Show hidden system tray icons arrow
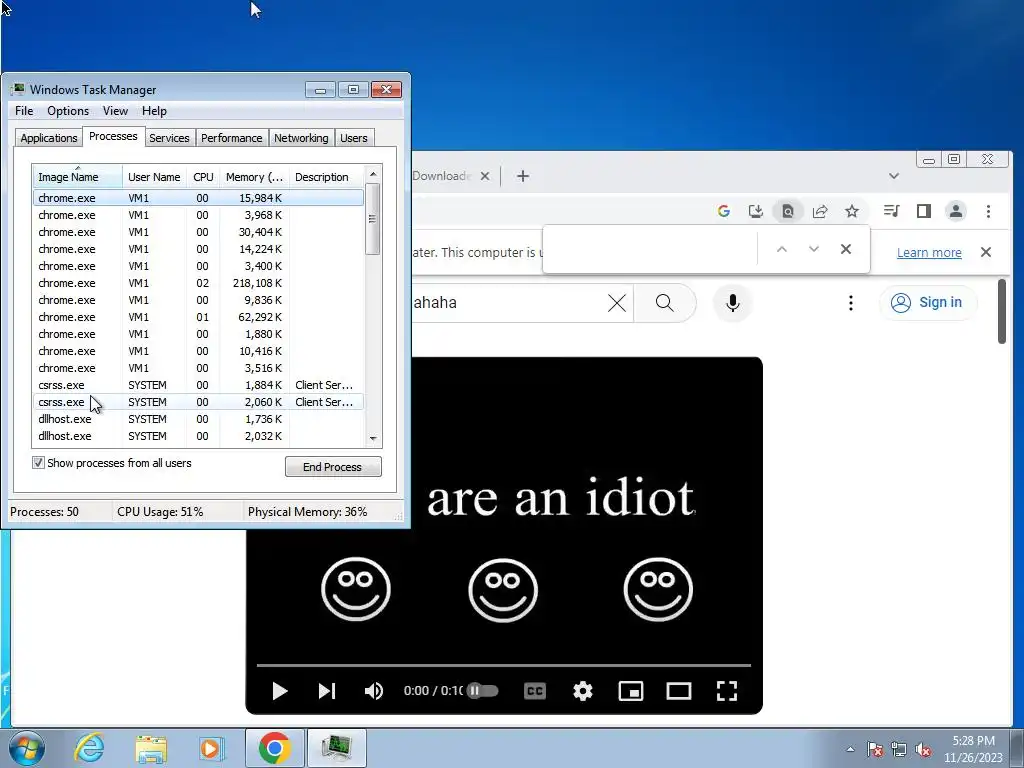1024x768 pixels. [x=850, y=749]
